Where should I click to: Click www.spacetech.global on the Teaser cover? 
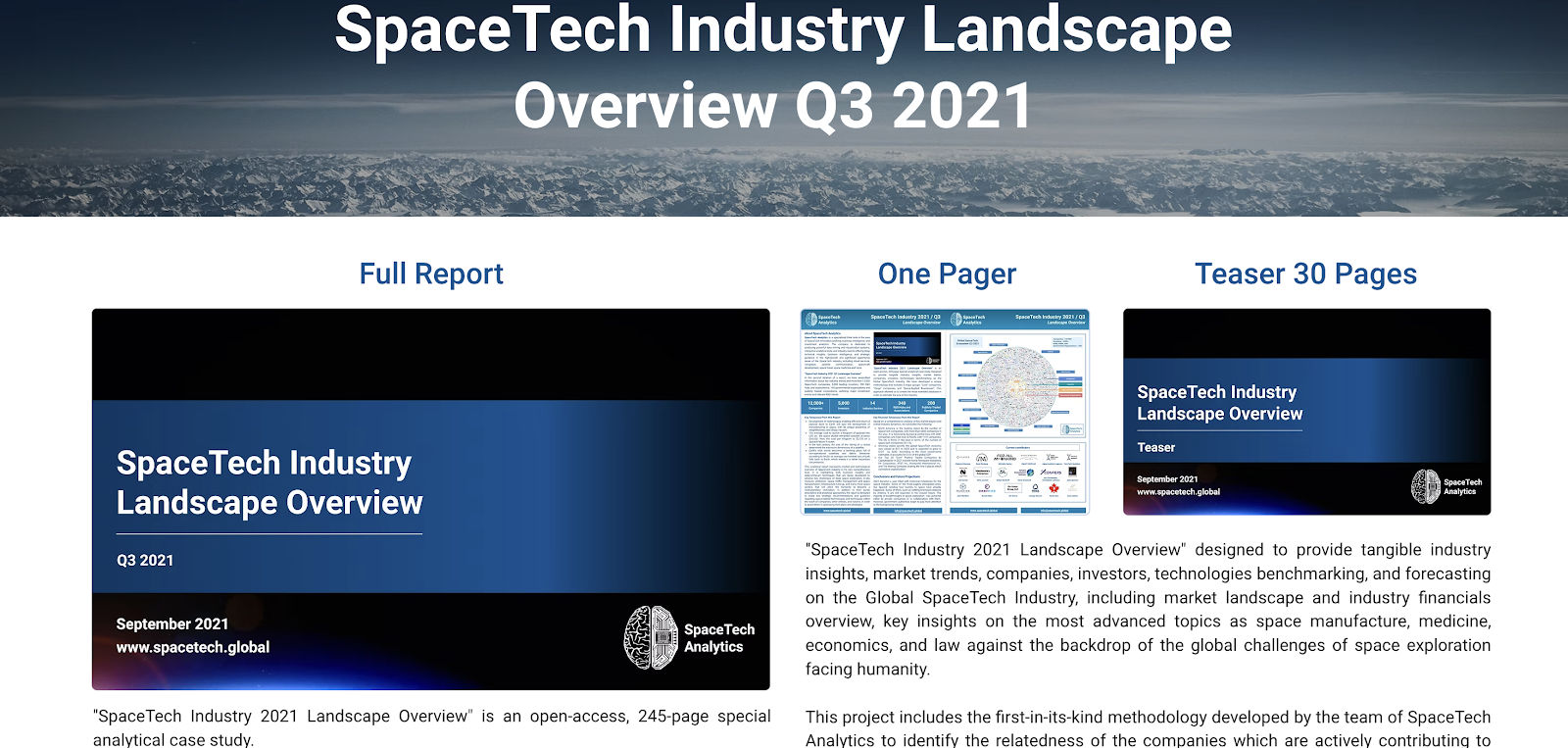point(1178,492)
